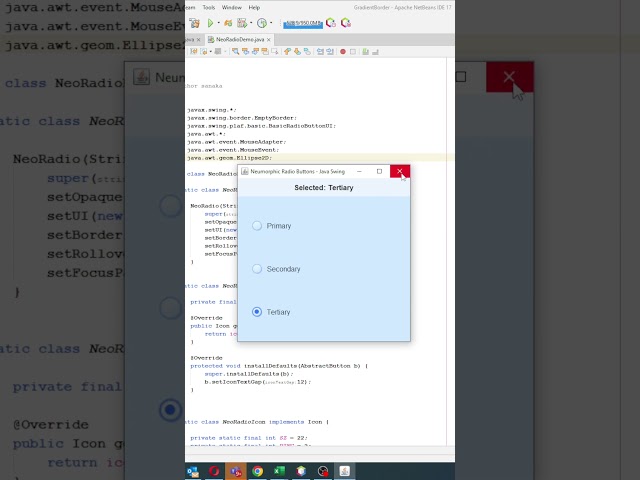The width and height of the screenshot is (640, 480).
Task: Click the Debug Project toolbar icon
Action: tap(228, 23)
